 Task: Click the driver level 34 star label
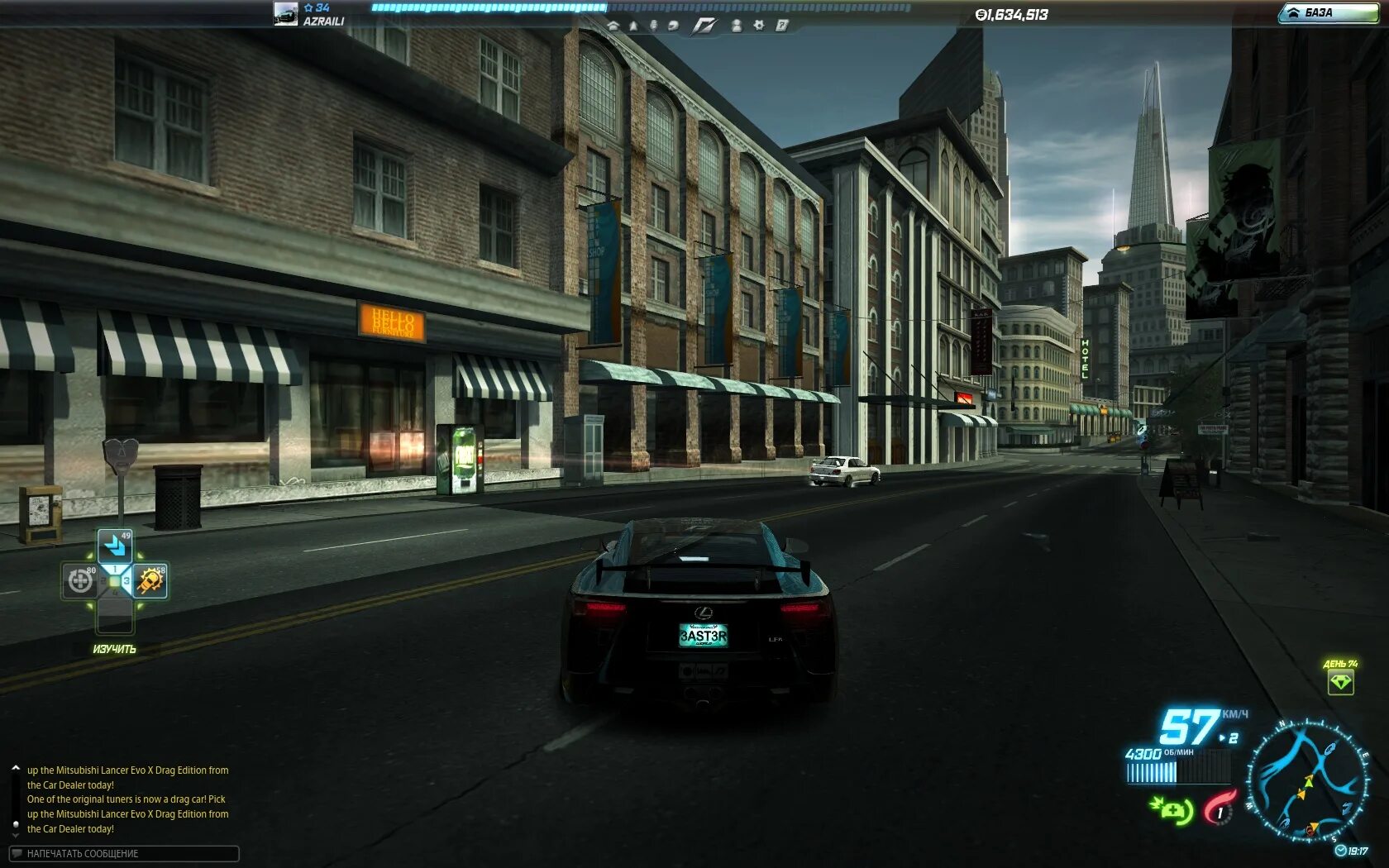[x=317, y=7]
